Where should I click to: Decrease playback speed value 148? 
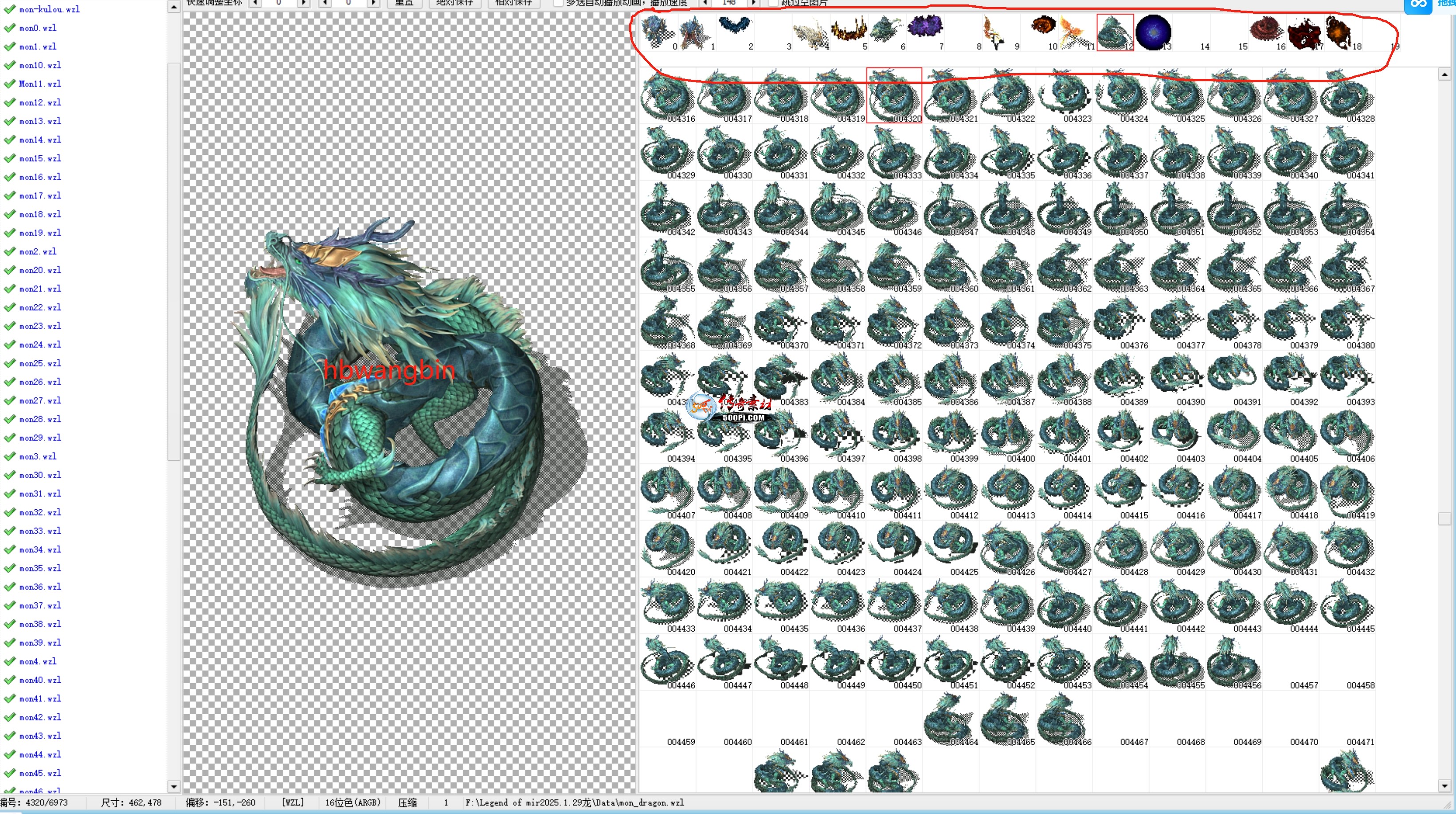pos(705,3)
